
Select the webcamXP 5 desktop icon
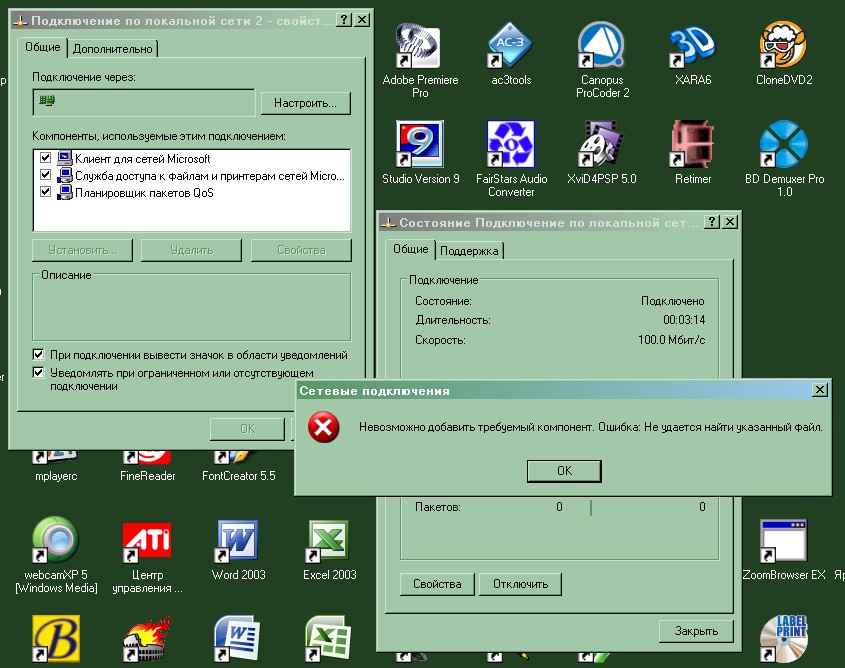pos(56,540)
